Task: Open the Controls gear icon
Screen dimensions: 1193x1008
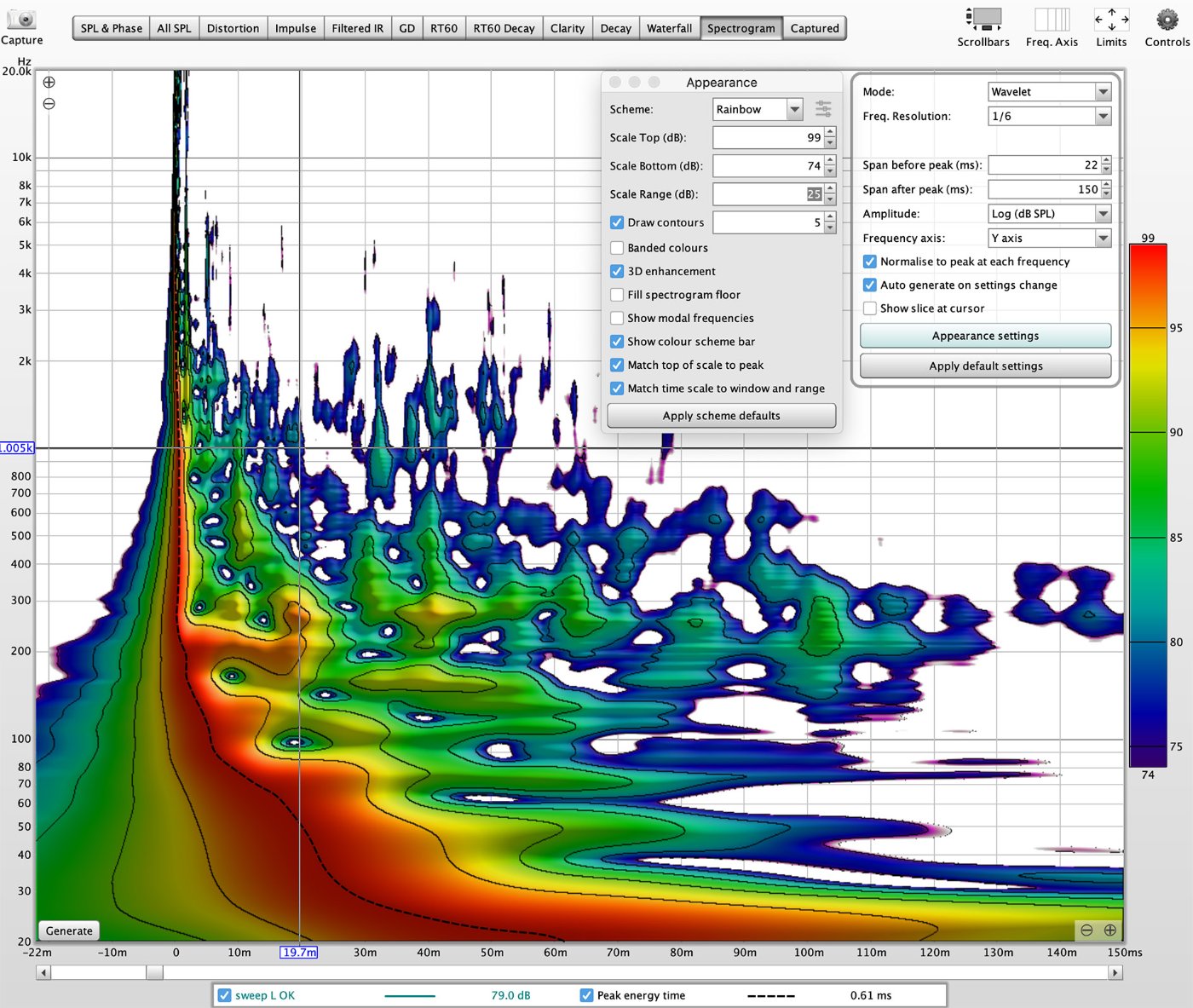Action: (1167, 20)
